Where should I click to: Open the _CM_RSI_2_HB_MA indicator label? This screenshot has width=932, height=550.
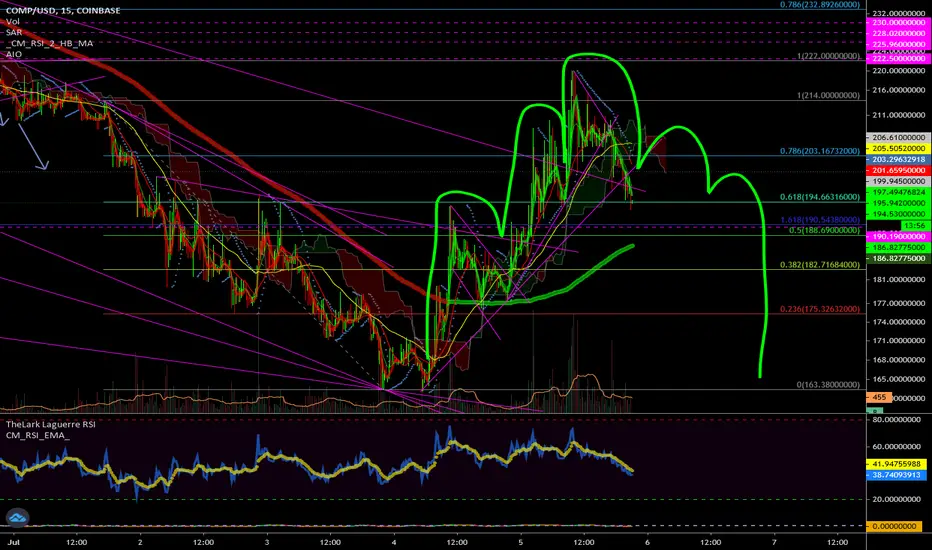click(49, 43)
